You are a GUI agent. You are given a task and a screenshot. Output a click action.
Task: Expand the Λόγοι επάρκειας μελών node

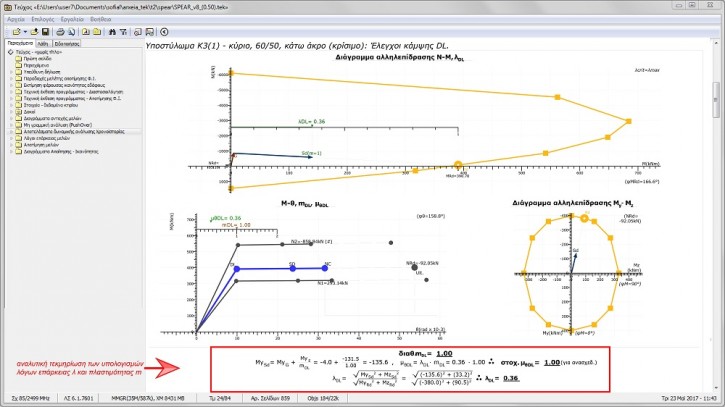coord(12,138)
